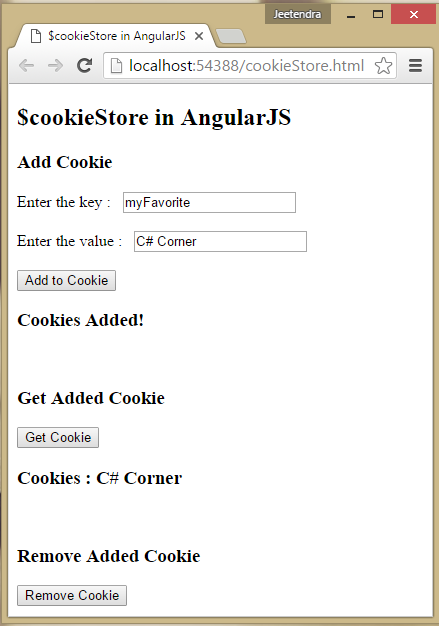This screenshot has width=439, height=626.
Task: Close the browser window with the red X
Action: [413, 14]
